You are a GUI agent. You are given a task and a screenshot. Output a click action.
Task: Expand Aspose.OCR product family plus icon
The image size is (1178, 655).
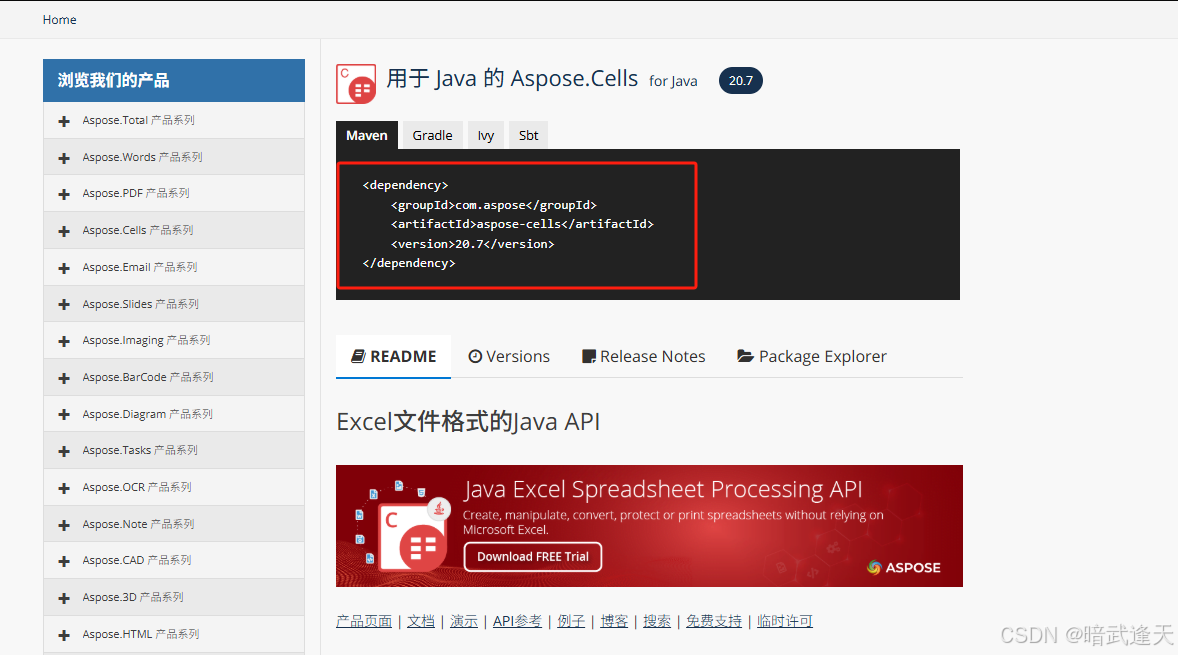point(64,488)
